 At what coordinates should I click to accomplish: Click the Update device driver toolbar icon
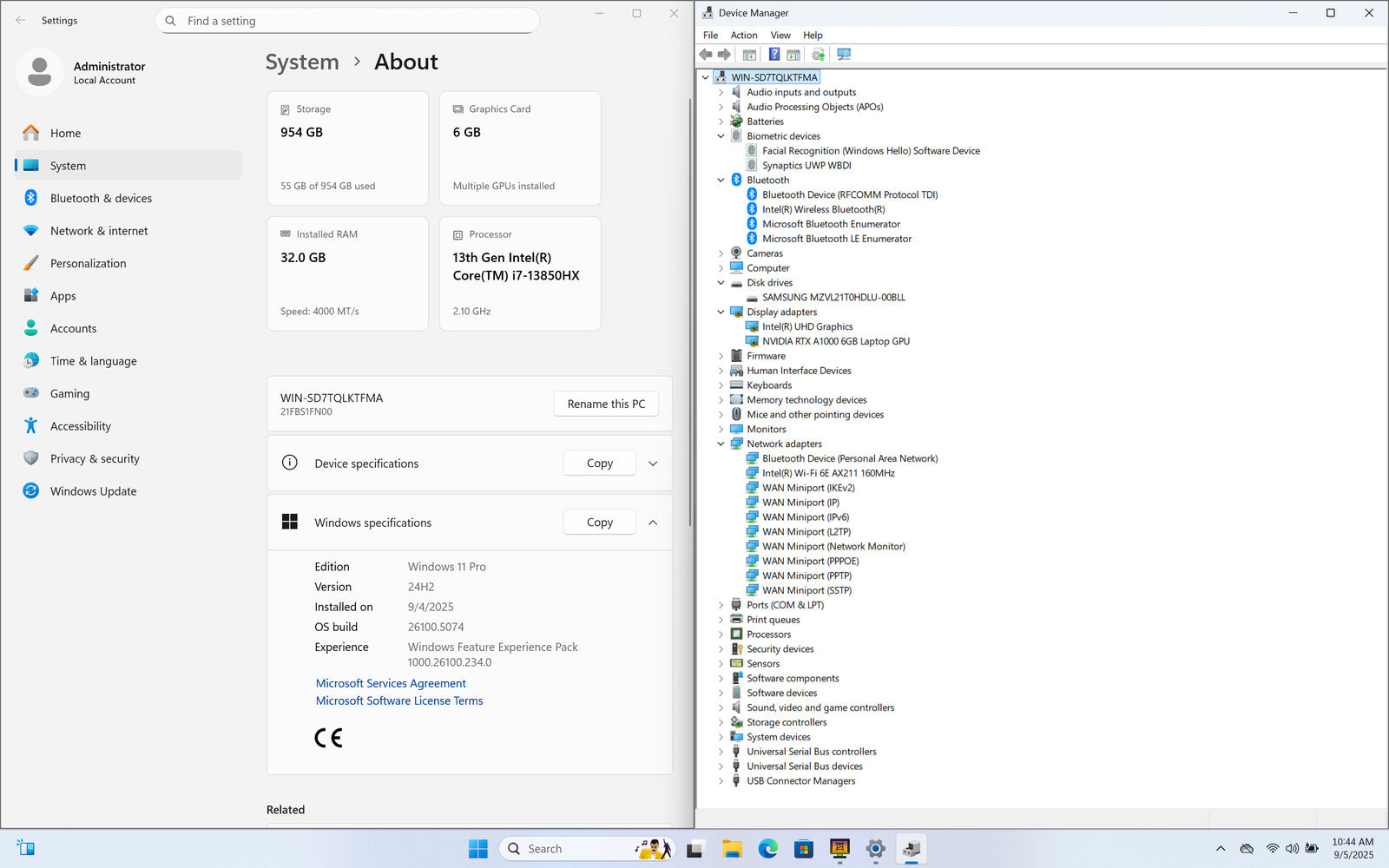tap(818, 55)
